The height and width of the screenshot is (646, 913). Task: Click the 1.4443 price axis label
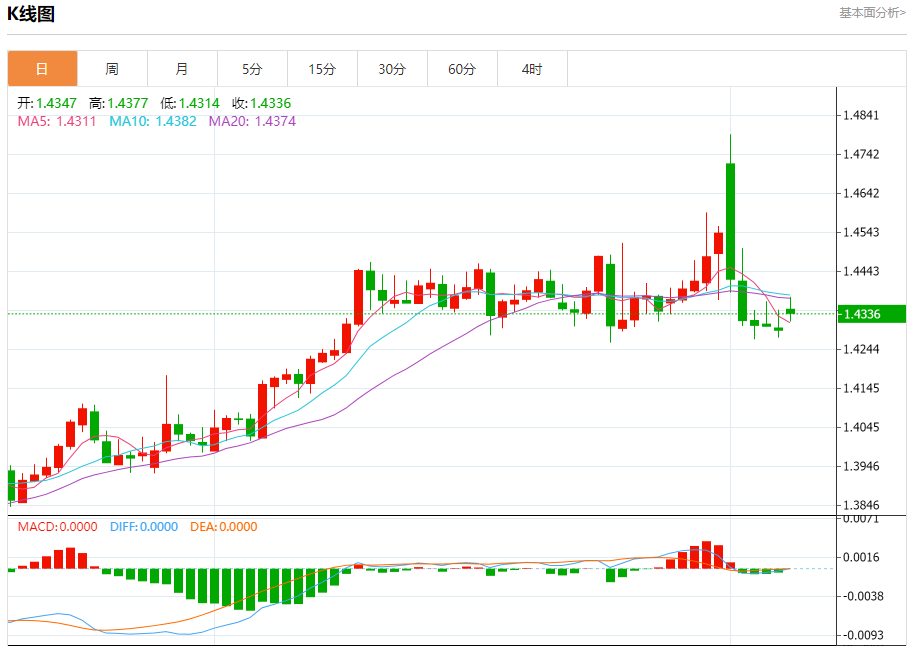861,271
